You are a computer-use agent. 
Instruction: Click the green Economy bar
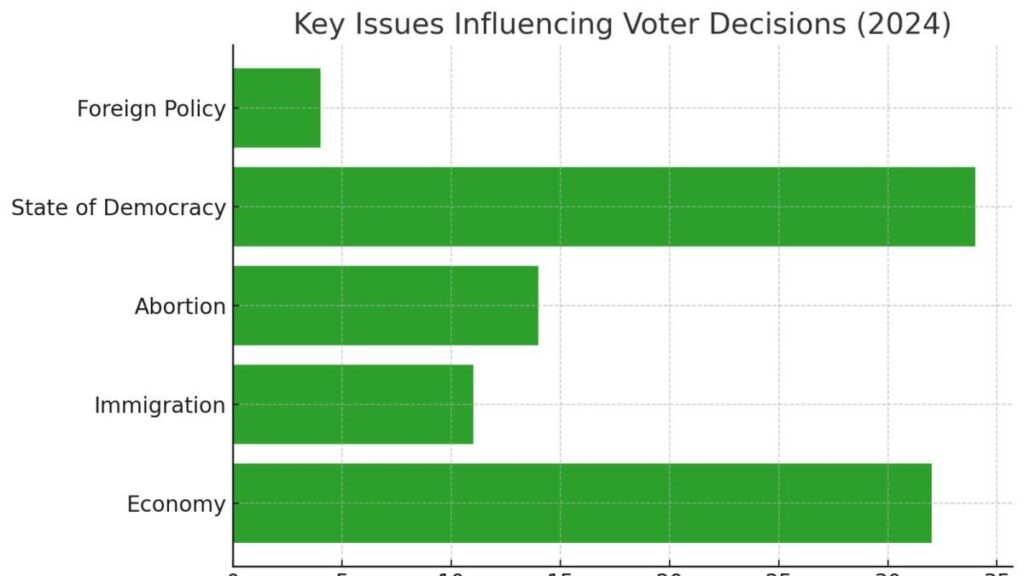pos(582,504)
